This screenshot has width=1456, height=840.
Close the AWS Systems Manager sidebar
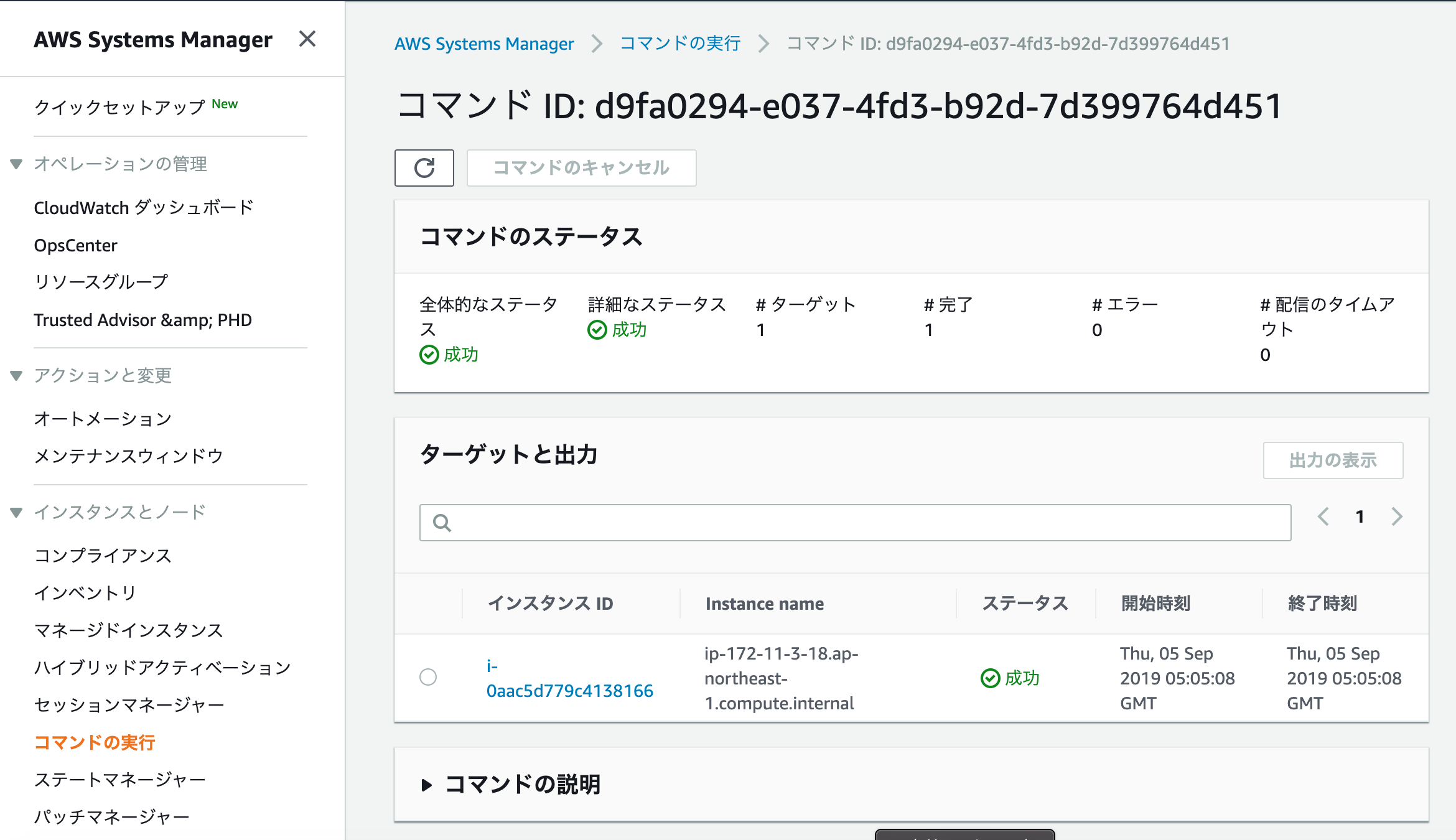point(307,39)
